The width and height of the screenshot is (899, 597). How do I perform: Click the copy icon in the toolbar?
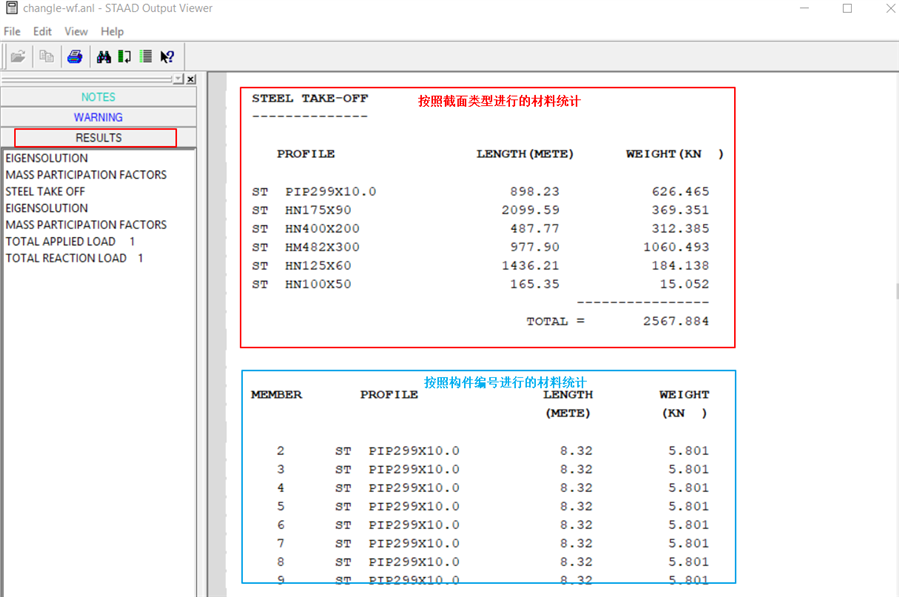[46, 57]
